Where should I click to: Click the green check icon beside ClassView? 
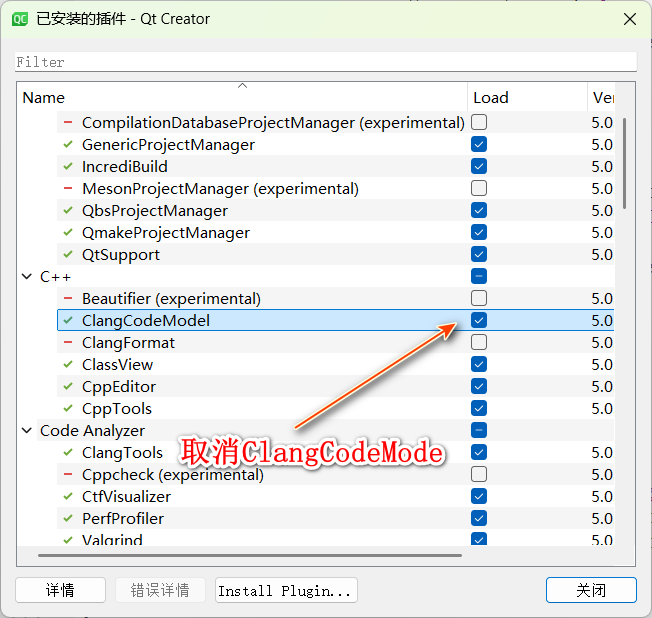pos(68,365)
